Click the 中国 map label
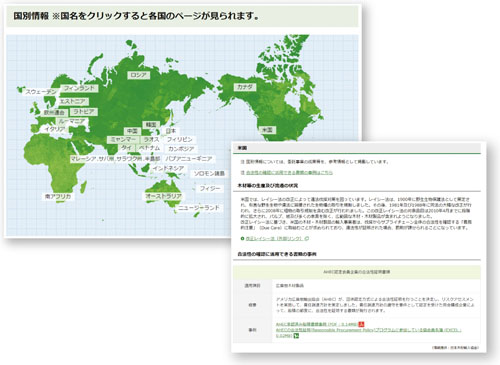Screen dimensions: 500x365 coord(132,131)
